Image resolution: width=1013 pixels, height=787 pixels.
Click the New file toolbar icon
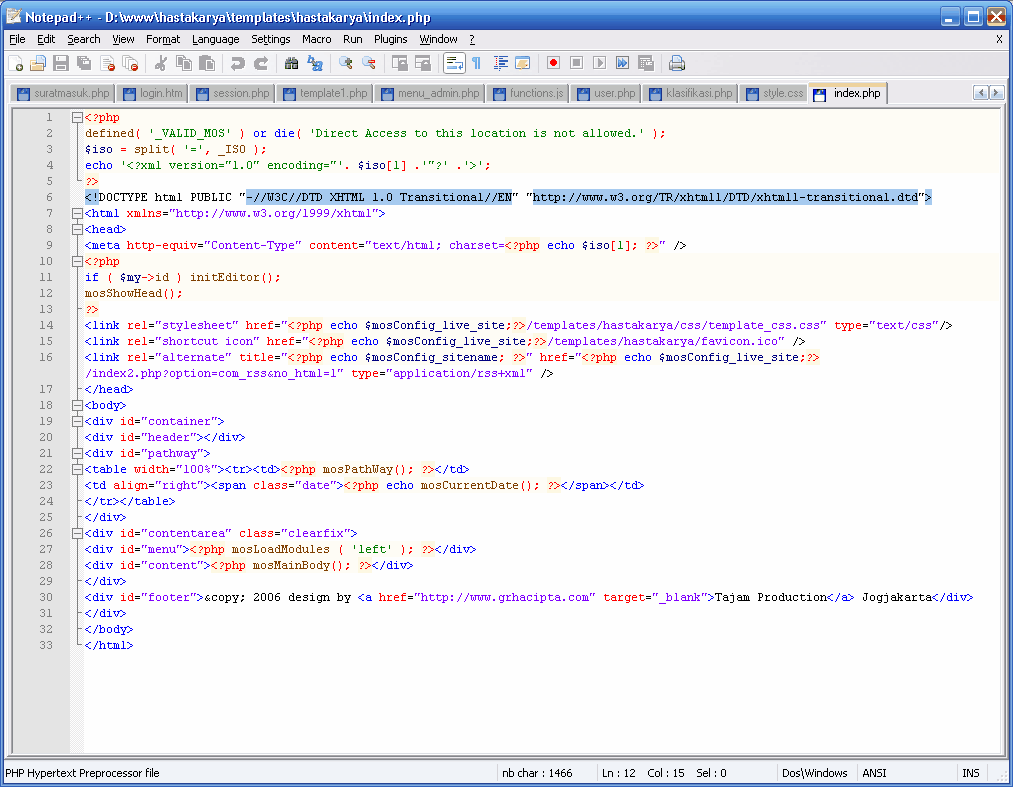(x=16, y=63)
